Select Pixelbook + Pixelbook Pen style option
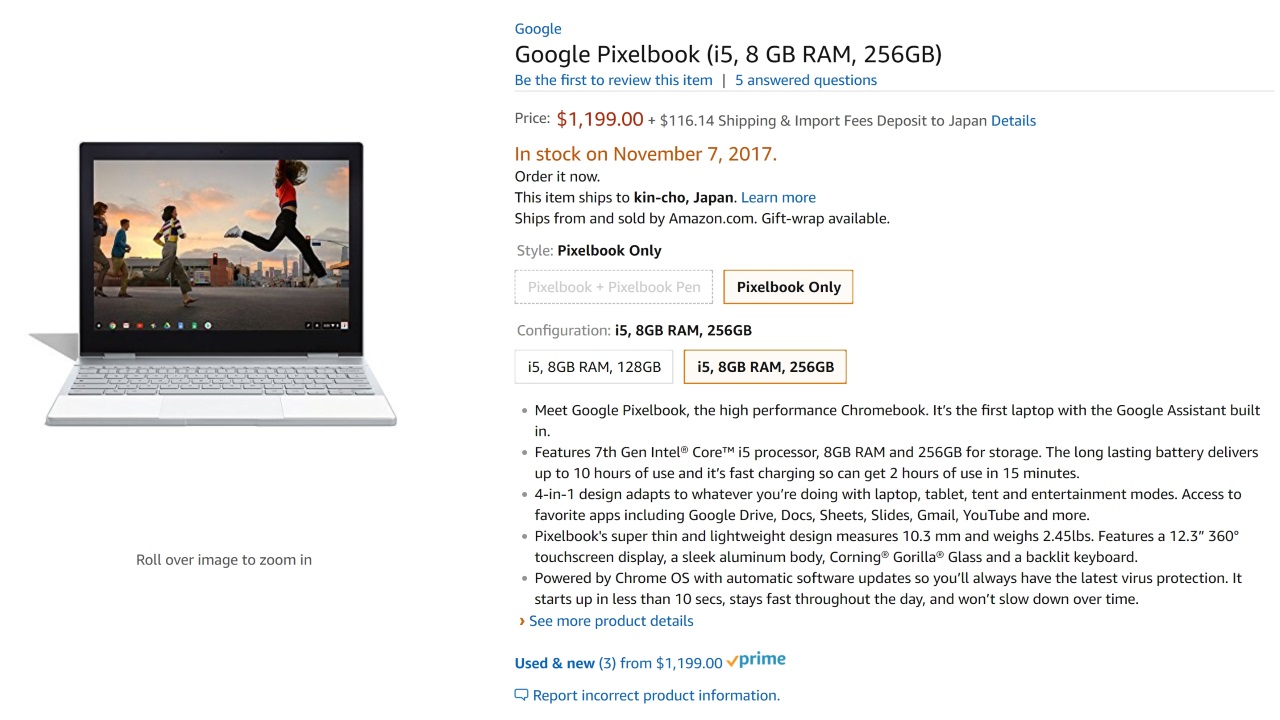The image size is (1280, 720). 614,287
